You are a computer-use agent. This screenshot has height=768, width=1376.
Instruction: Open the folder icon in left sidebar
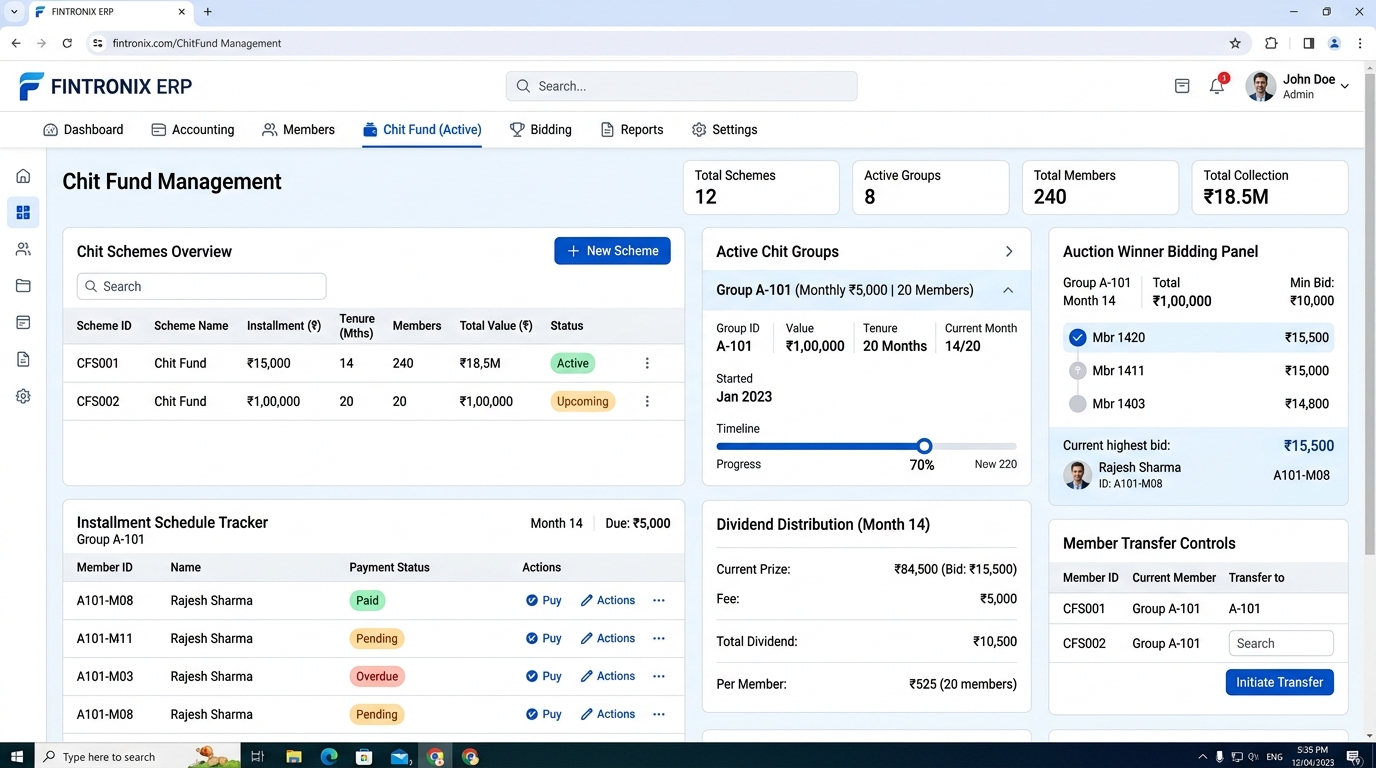(x=23, y=286)
